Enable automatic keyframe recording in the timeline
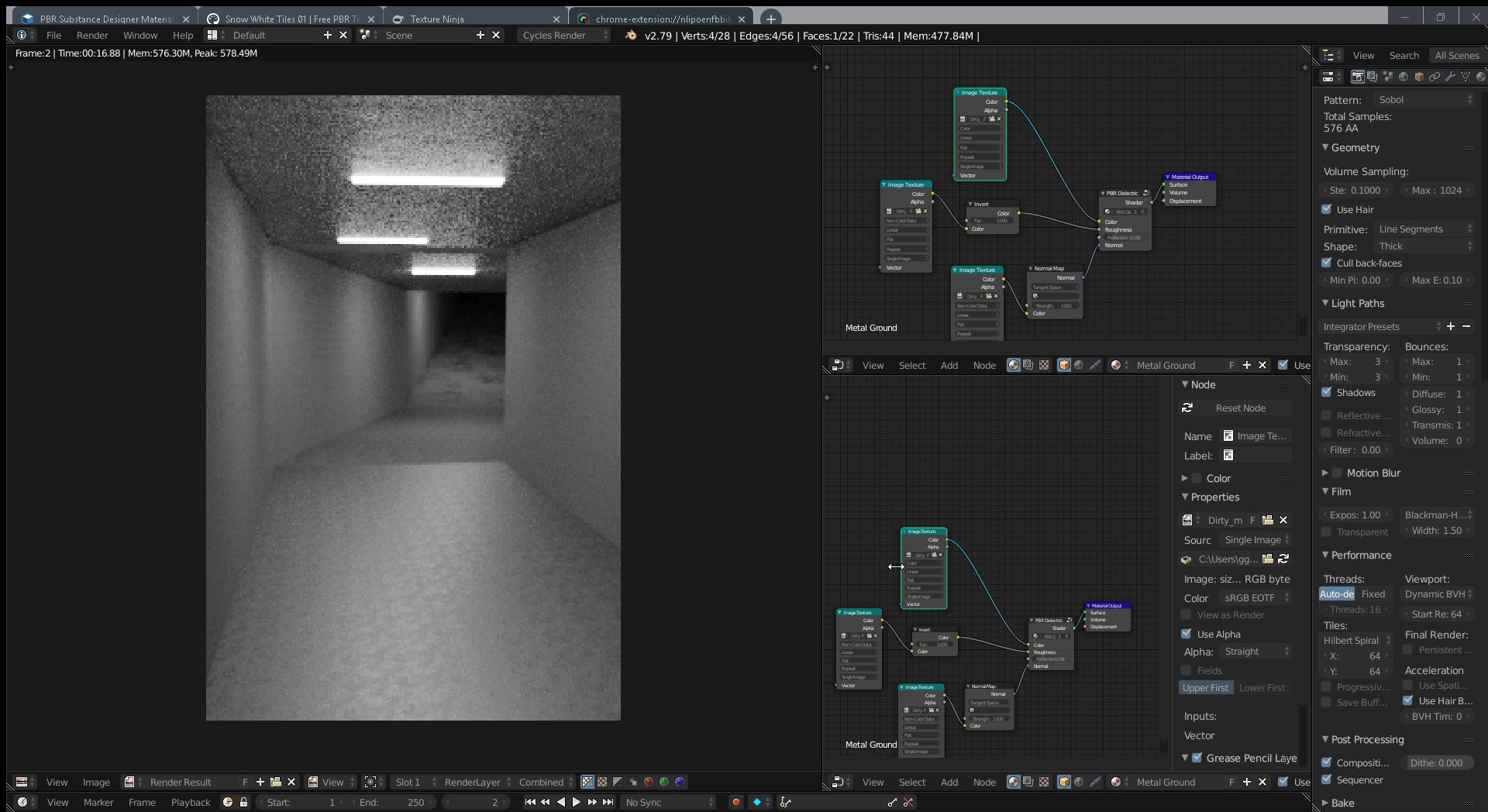This screenshot has width=1488, height=812. coord(735,803)
